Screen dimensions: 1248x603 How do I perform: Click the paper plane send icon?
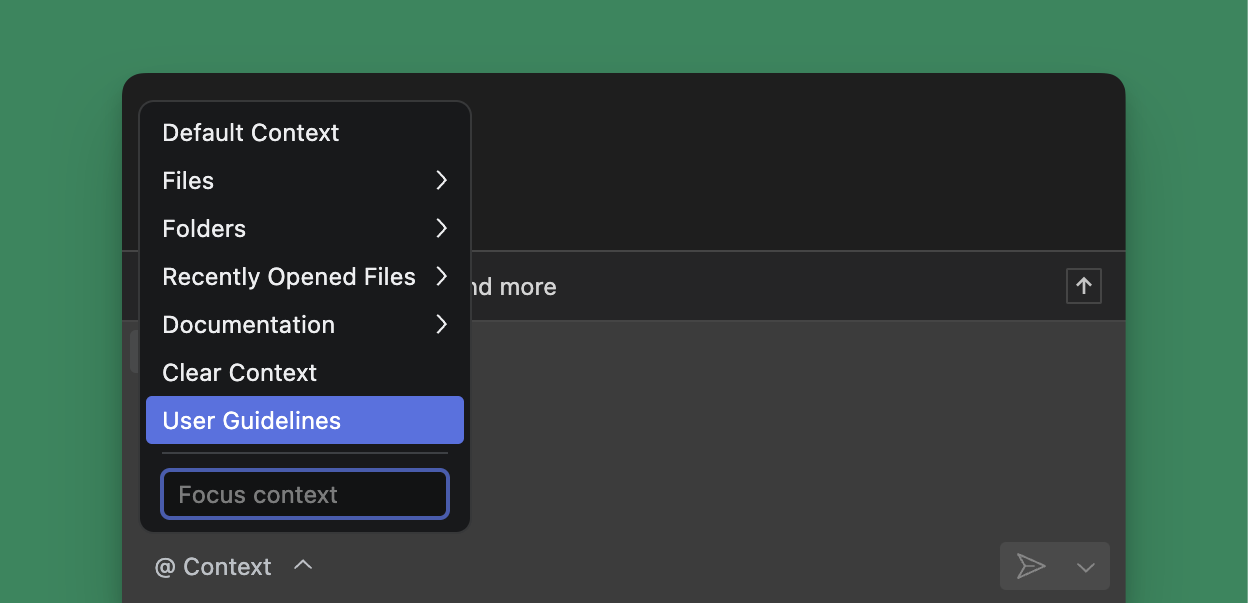click(1031, 566)
